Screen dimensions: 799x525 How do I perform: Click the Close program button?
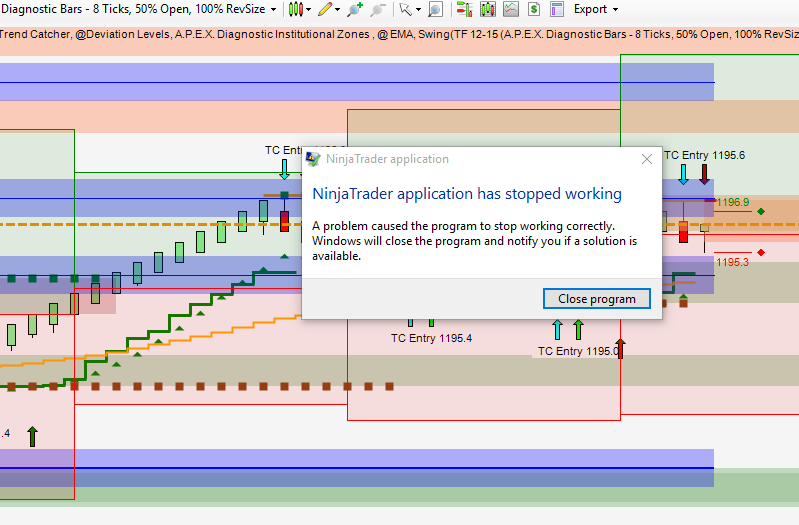pyautogui.click(x=597, y=299)
